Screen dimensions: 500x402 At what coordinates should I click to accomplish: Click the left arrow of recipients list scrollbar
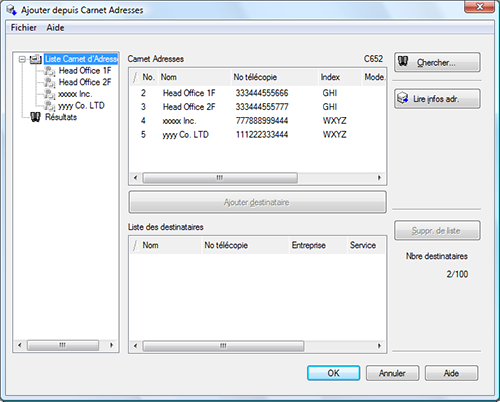coord(135,346)
